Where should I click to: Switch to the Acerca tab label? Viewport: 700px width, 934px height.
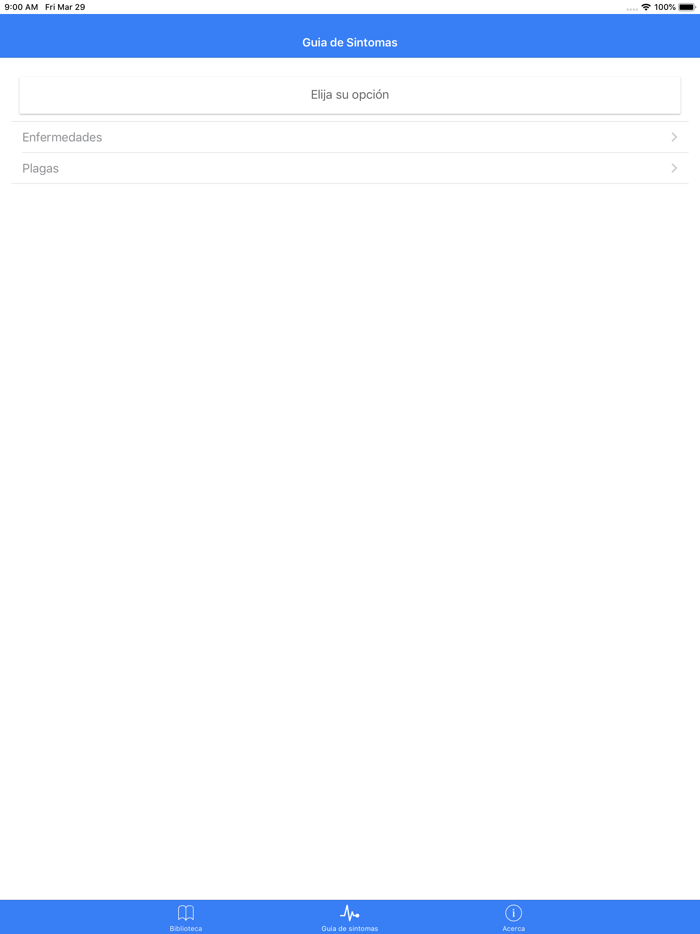click(514, 928)
